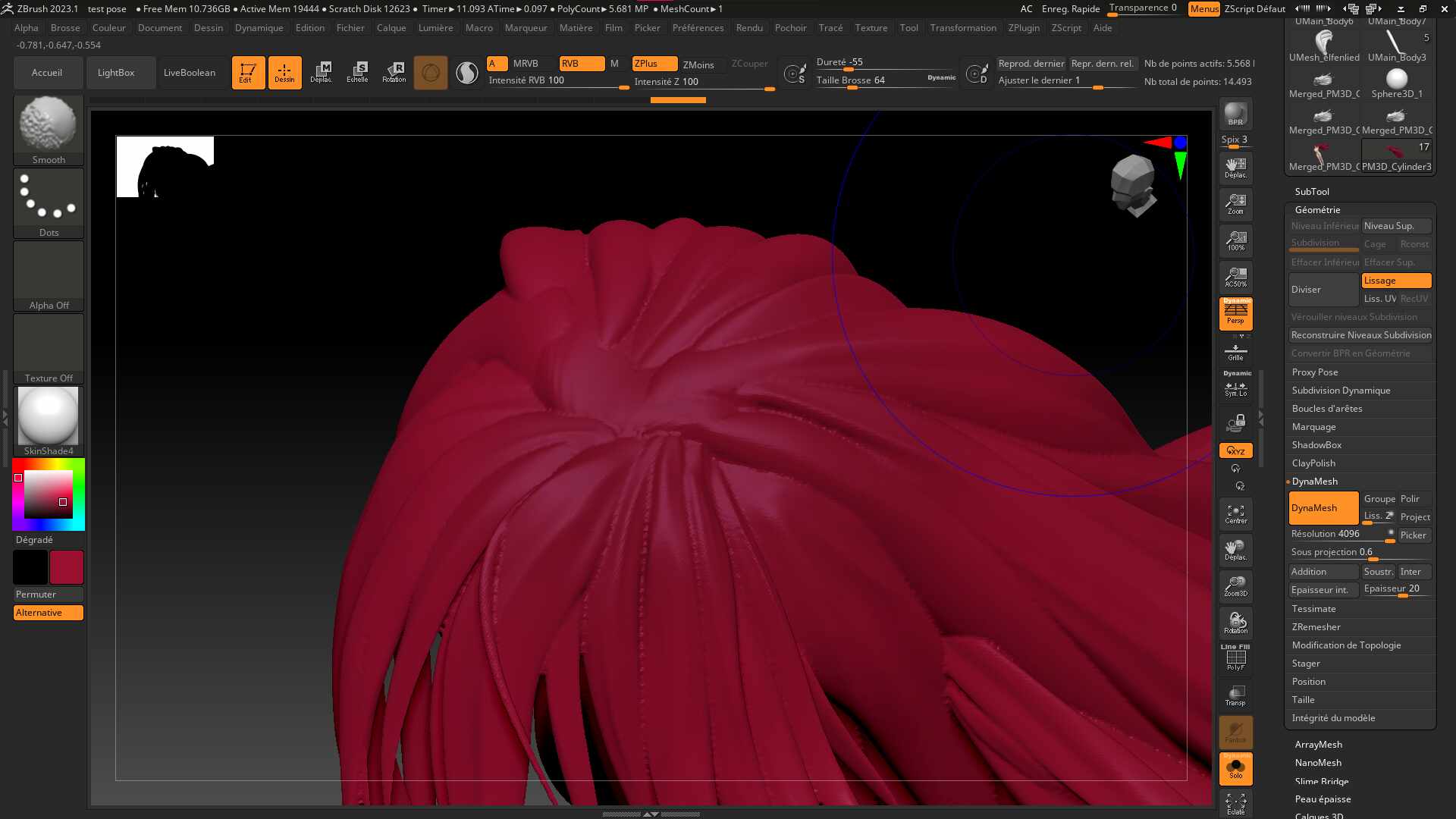The height and width of the screenshot is (819, 1456).
Task: Open the Préférences menu
Action: (x=698, y=28)
